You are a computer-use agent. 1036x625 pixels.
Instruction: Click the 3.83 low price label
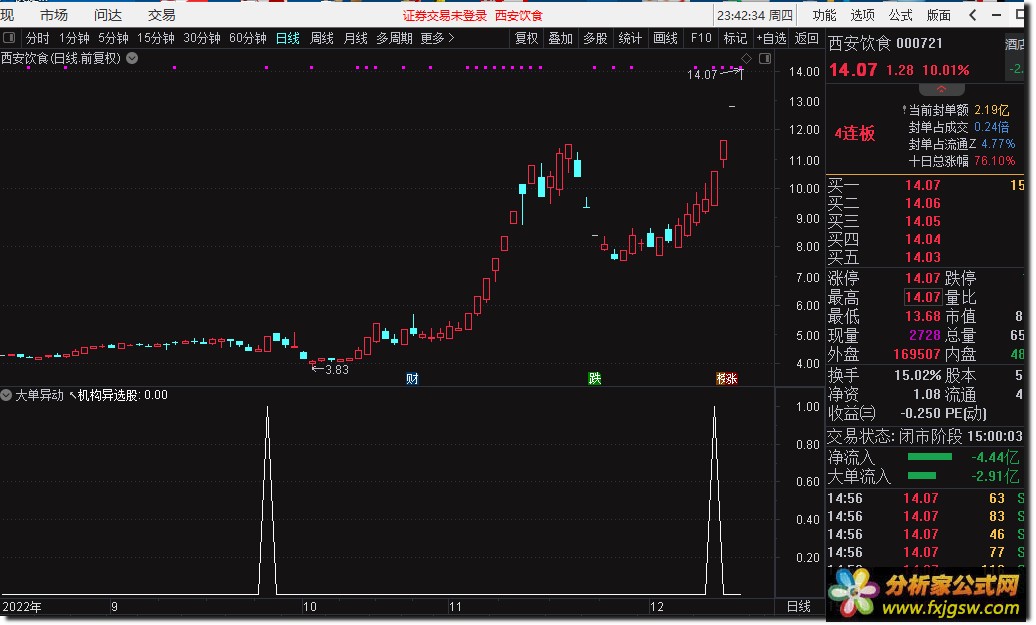337,369
